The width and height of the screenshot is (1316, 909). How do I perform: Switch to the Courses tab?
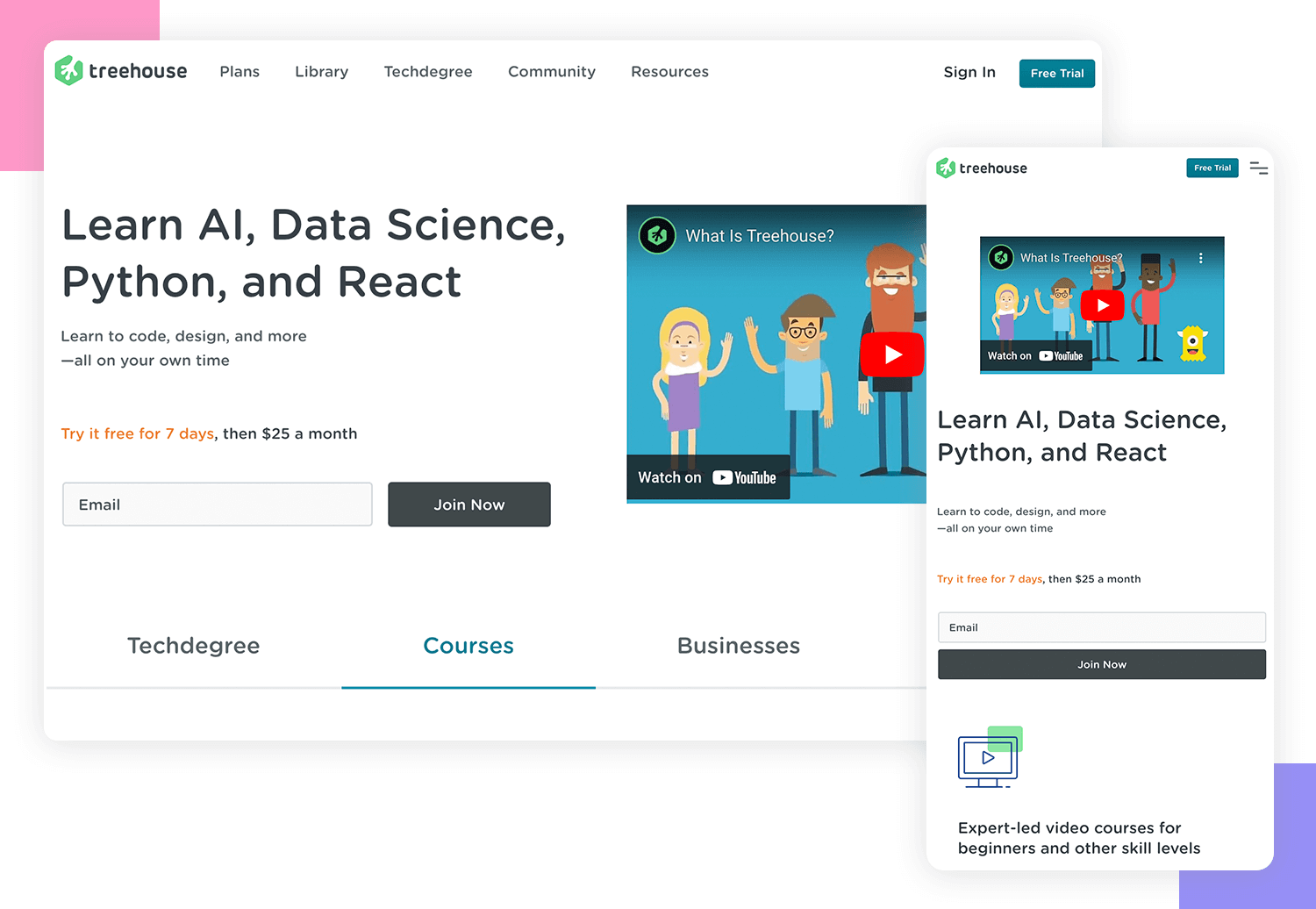468,646
